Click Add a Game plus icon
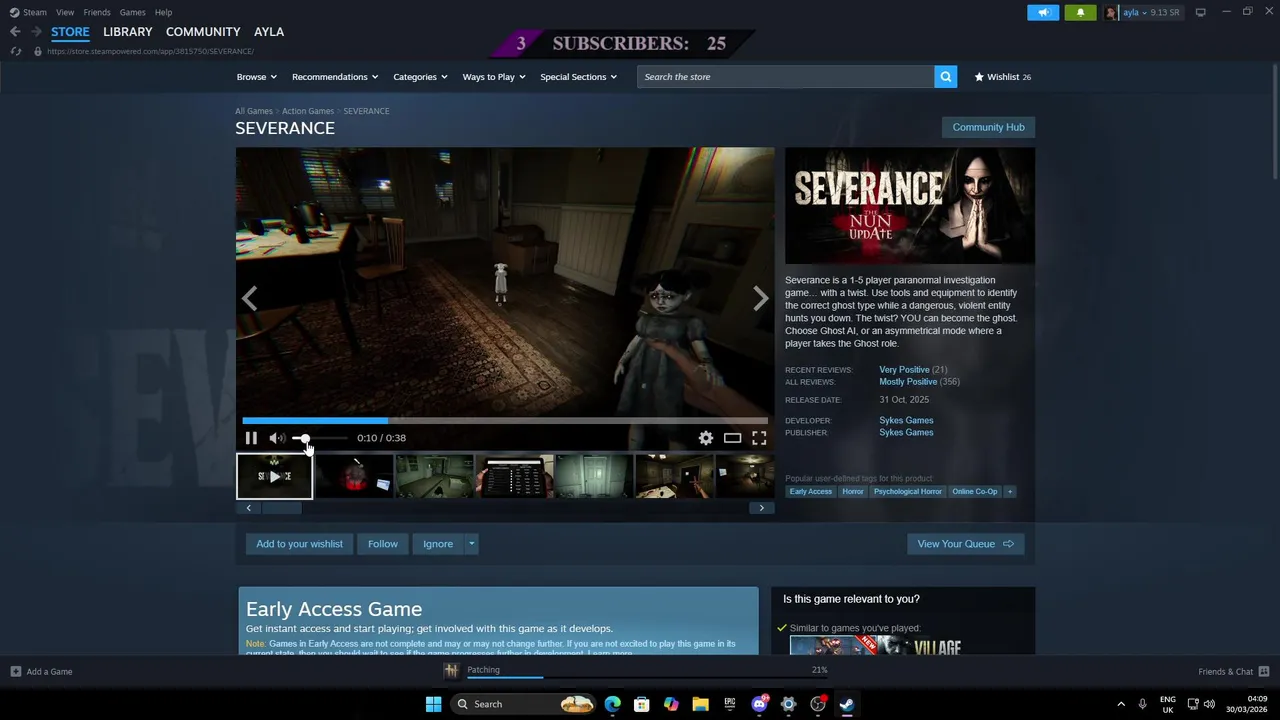Viewport: 1280px width, 720px height. [x=16, y=672]
